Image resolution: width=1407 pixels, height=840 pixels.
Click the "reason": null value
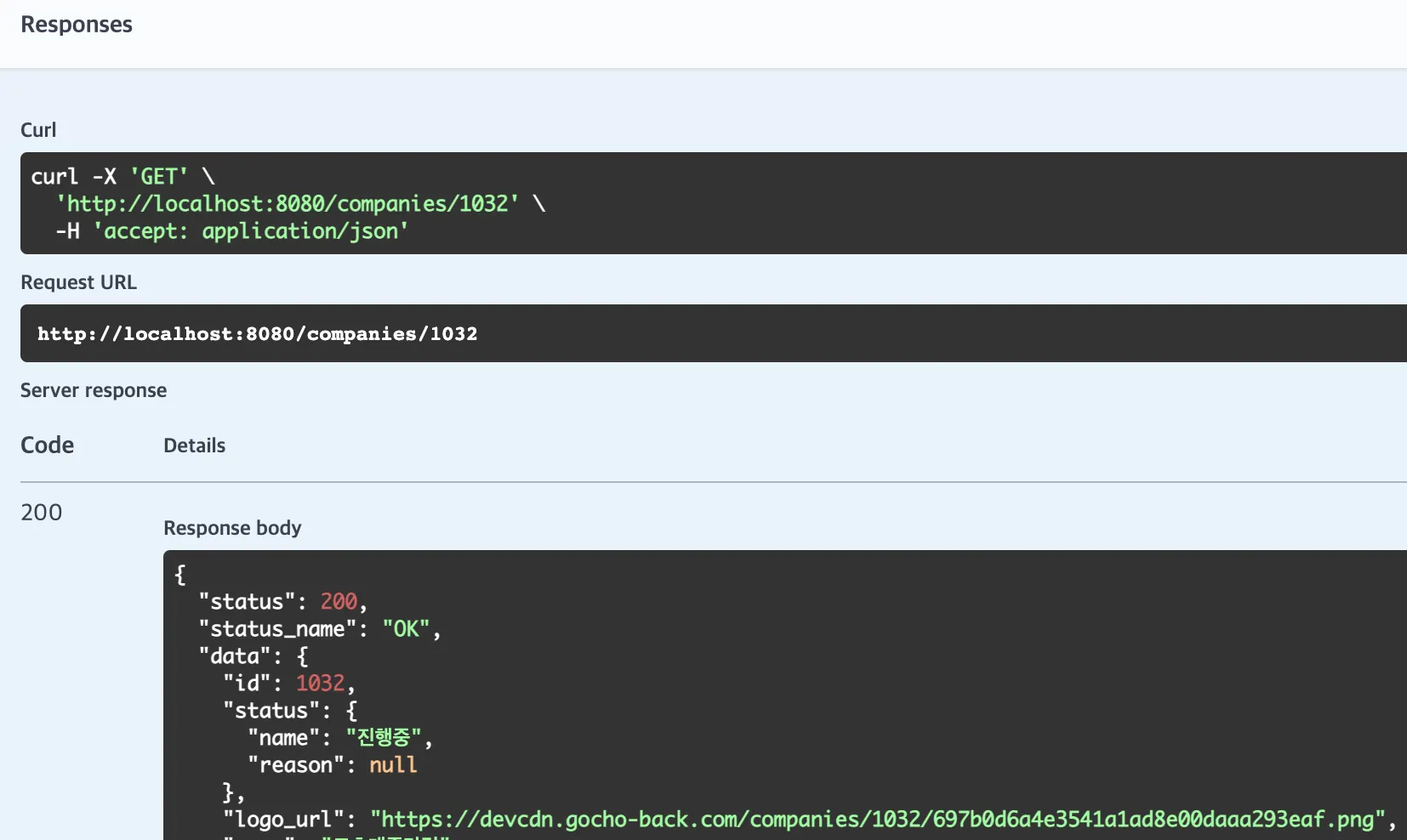(392, 765)
